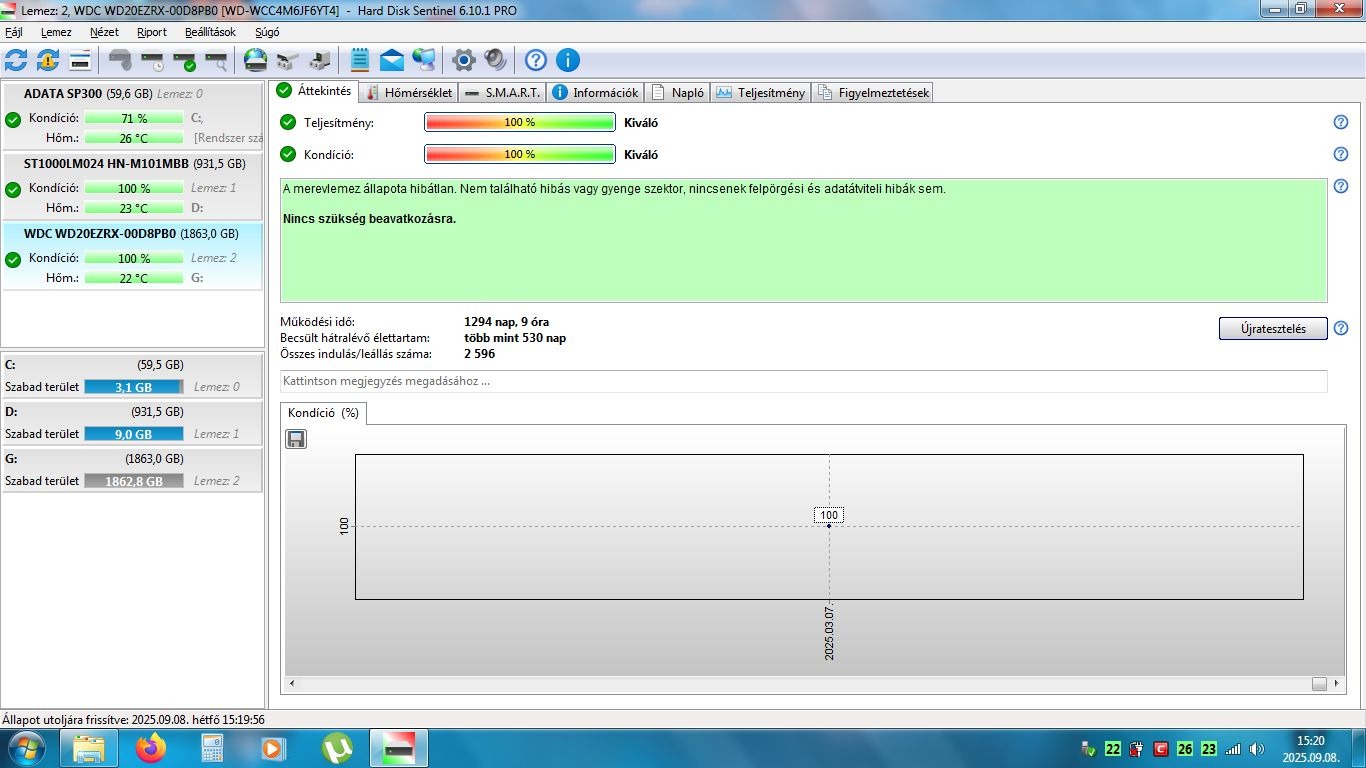Click the Kondíció 100 % bar in overview

pos(520,154)
